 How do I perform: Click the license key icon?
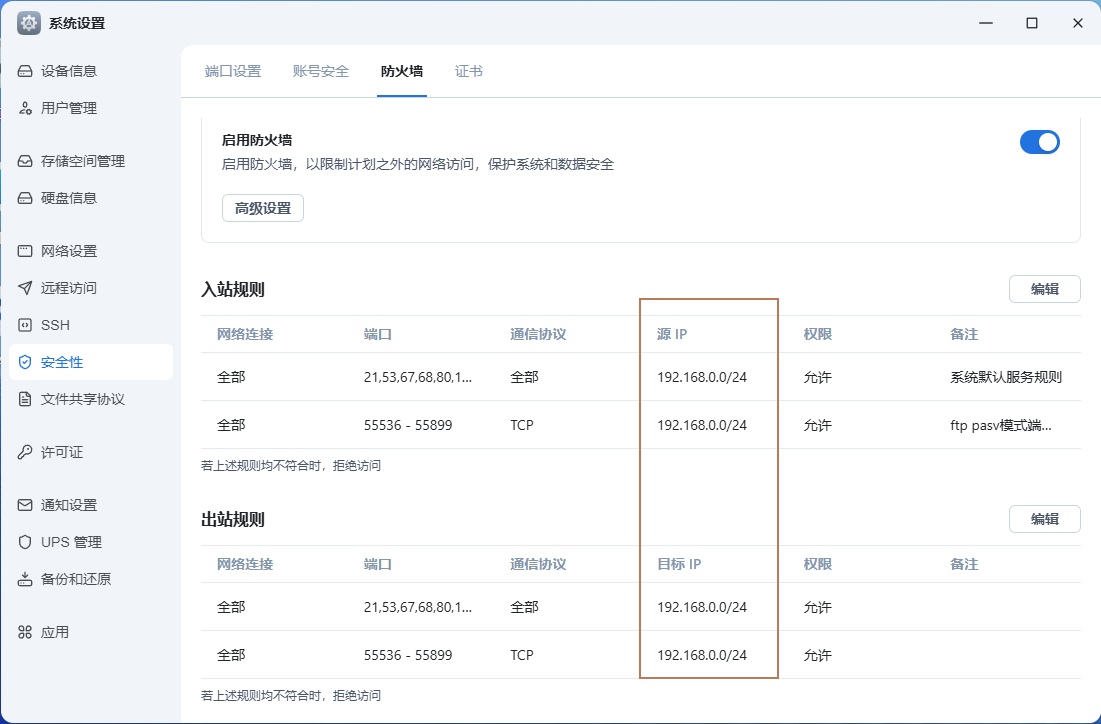pos(25,452)
